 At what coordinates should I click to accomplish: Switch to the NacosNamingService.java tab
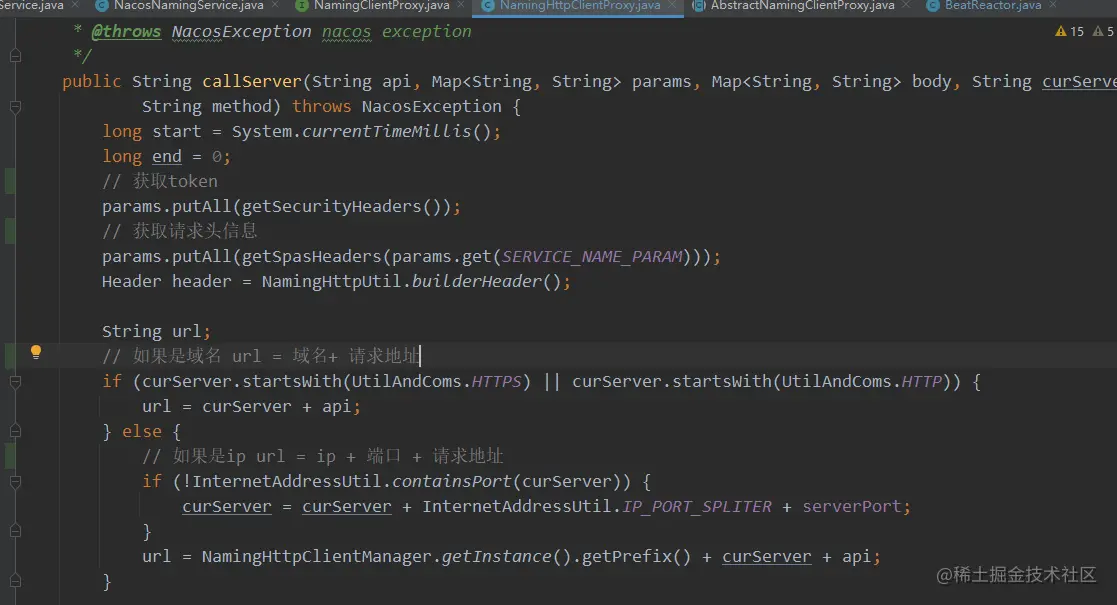pos(188,6)
